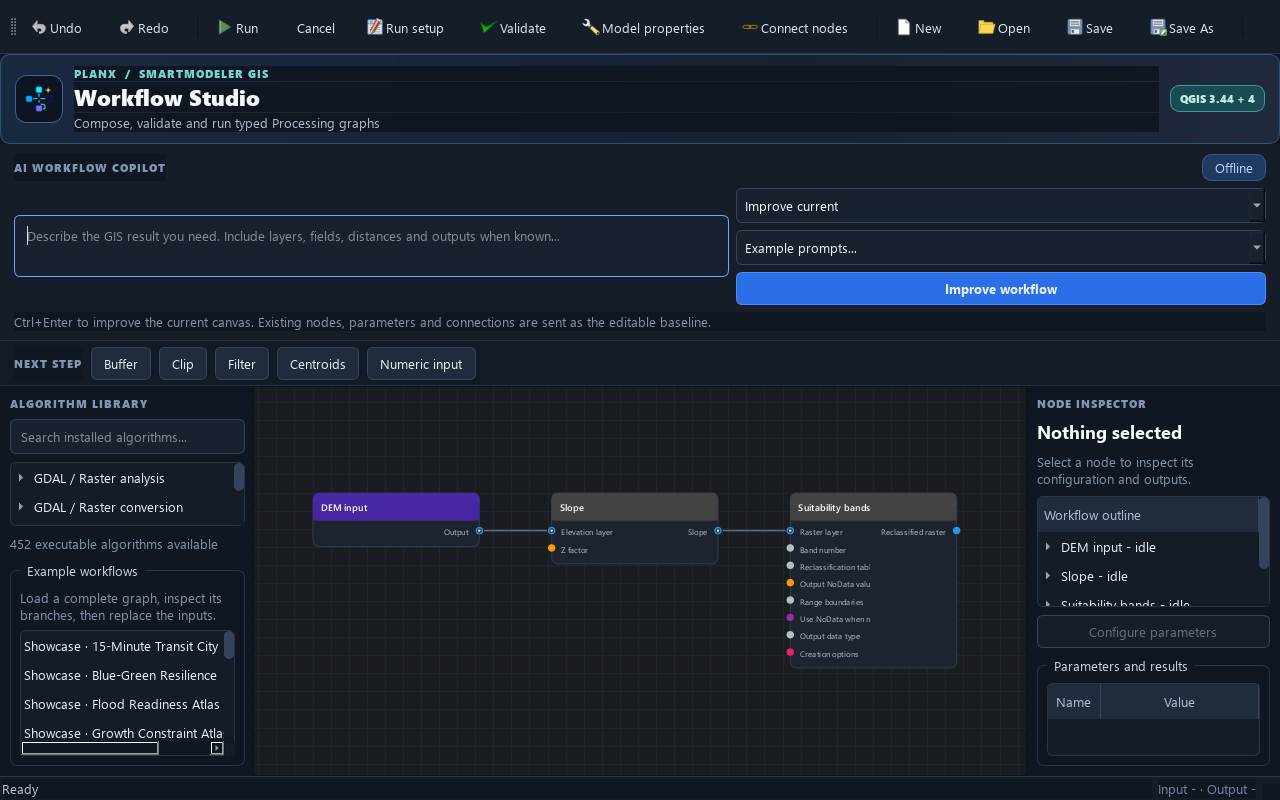This screenshot has height=800, width=1280.
Task: Expand DEM input - idle outline item
Action: click(1048, 547)
